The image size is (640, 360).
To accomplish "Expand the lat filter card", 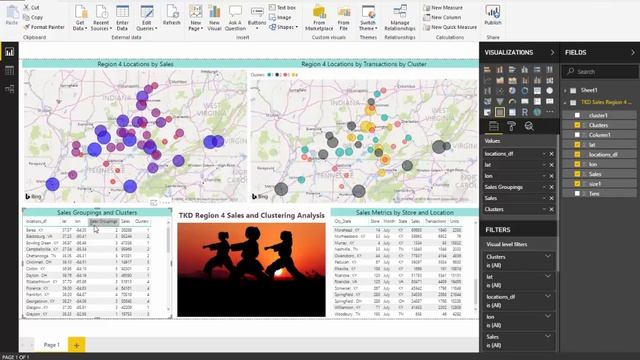I will pyautogui.click(x=548, y=276).
